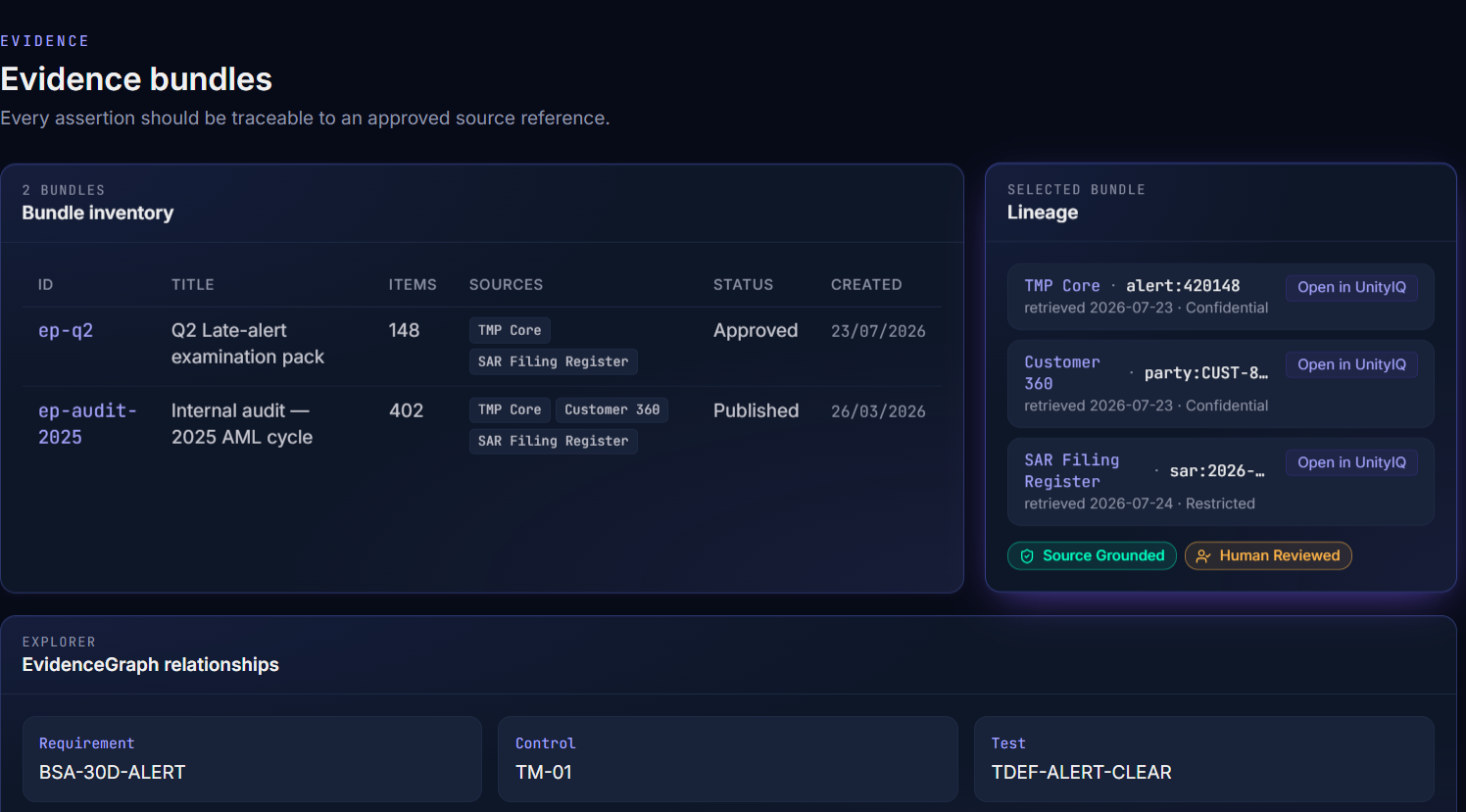Click the Bundle inventory heading

pyautogui.click(x=98, y=214)
